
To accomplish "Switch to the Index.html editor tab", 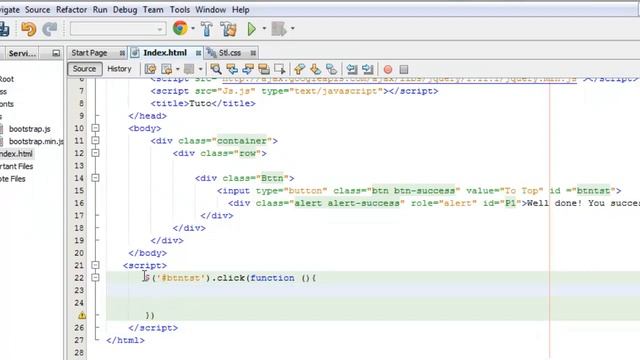I will pyautogui.click(x=165, y=53).
